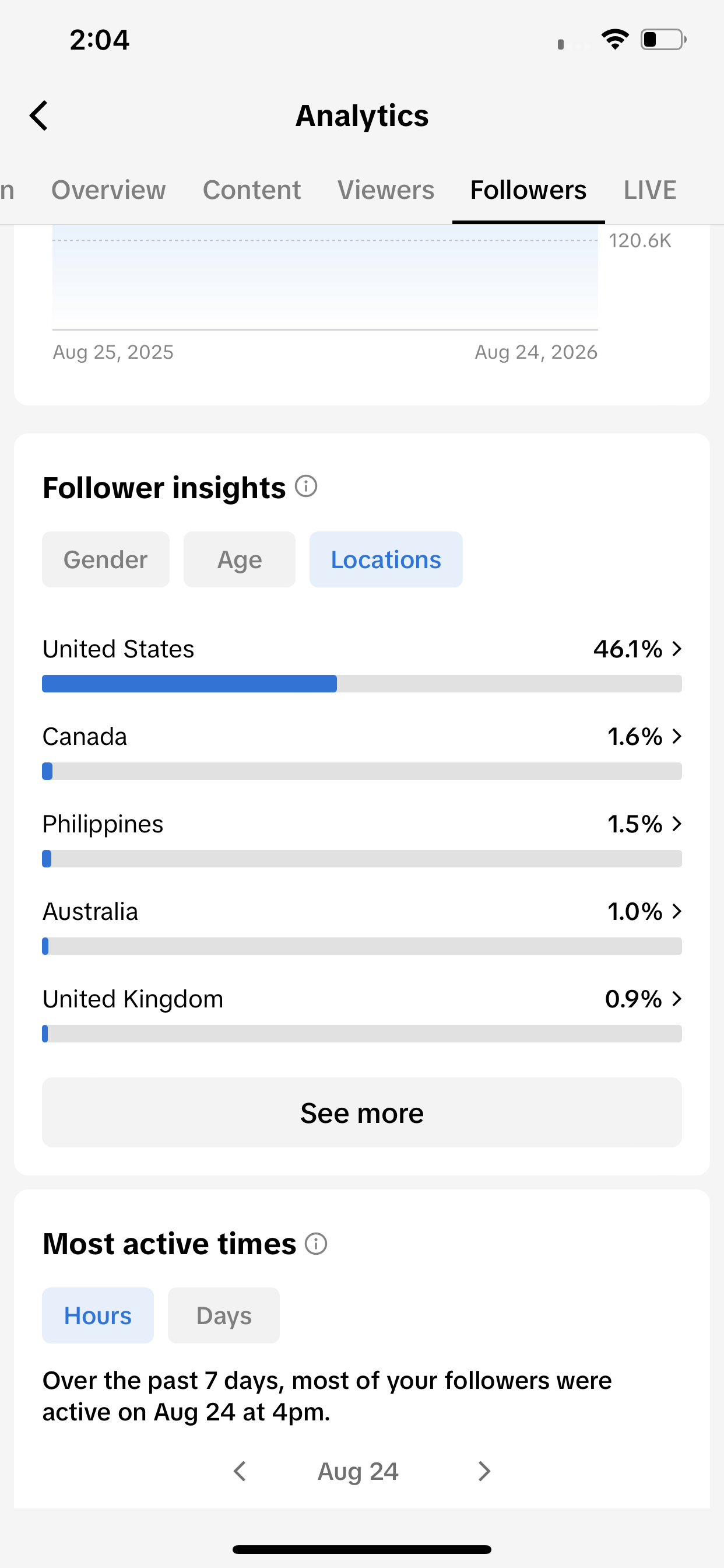Click the See more button
The height and width of the screenshot is (1568, 724).
(362, 1112)
